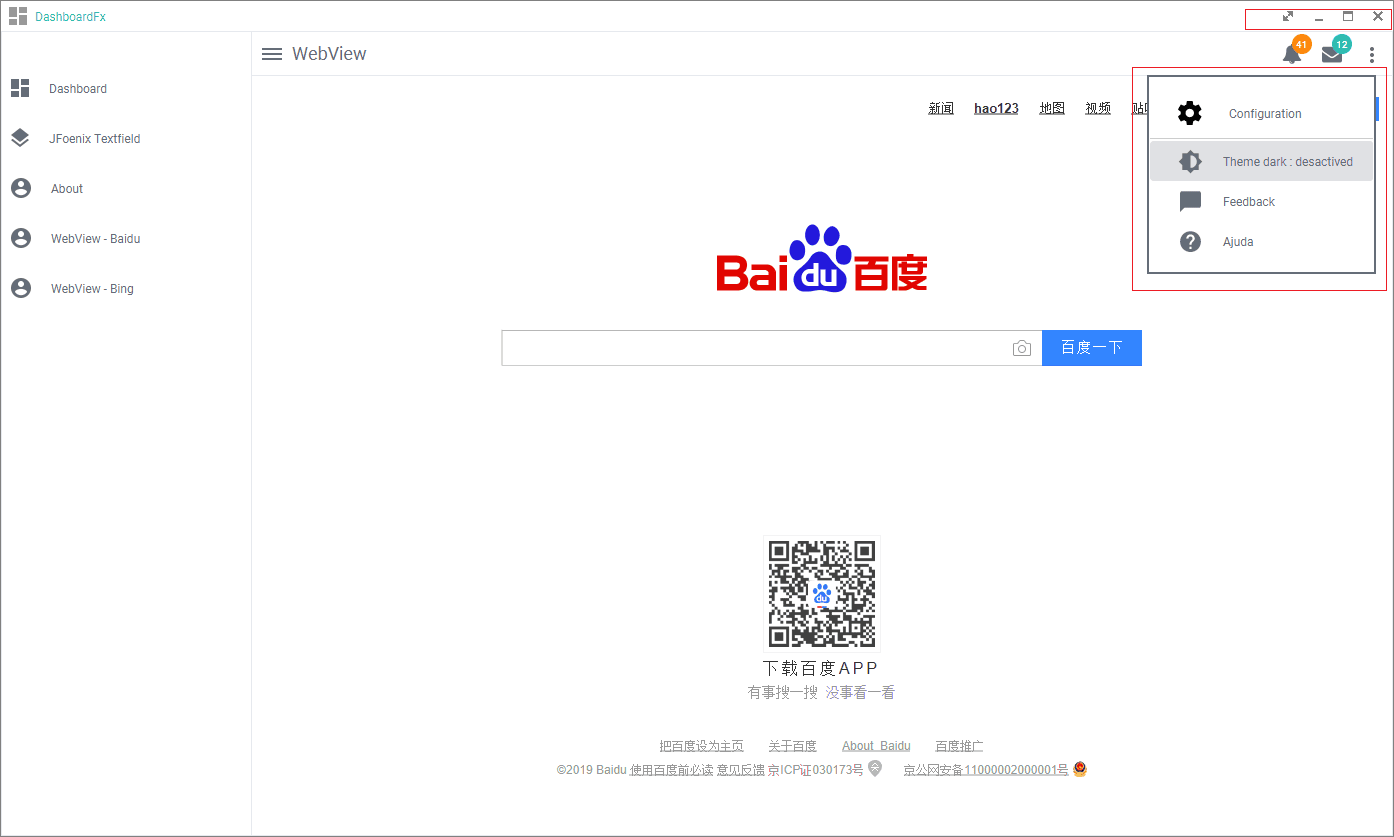The height and width of the screenshot is (837, 1394).
Task: Click the About Baidu footer link
Action: point(876,745)
